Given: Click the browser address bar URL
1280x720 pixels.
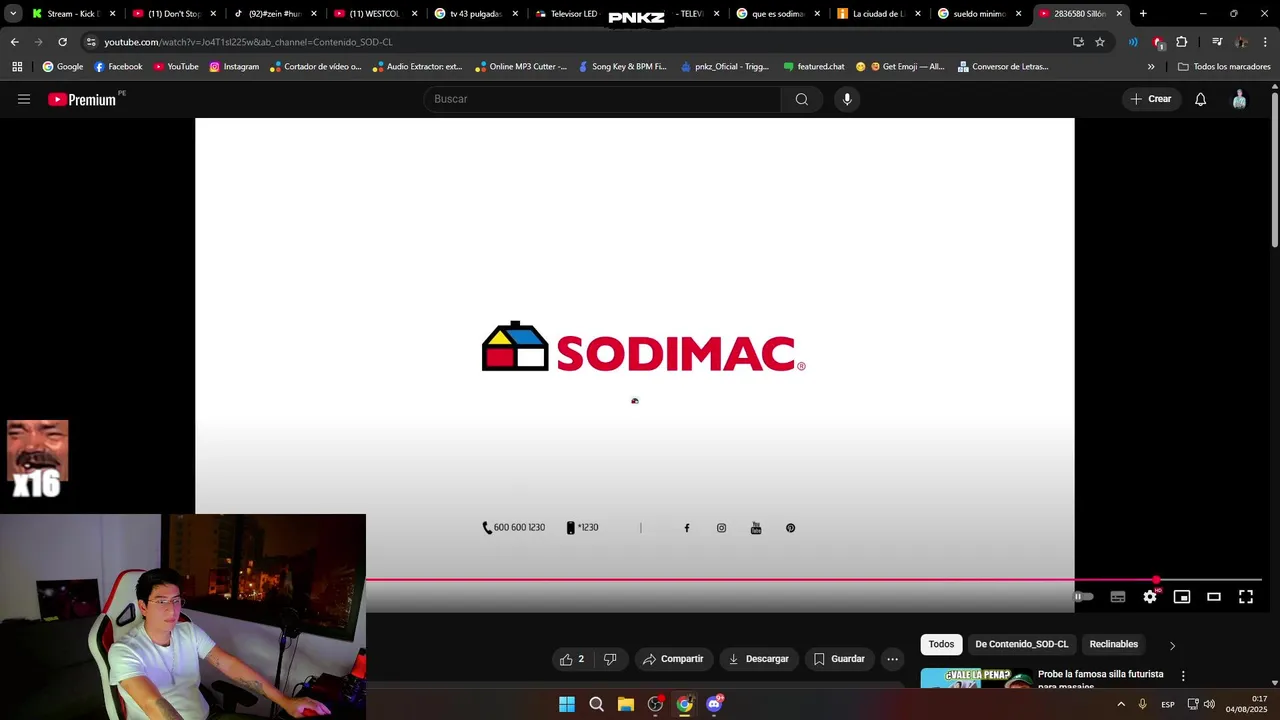Looking at the screenshot, I should coord(248,42).
